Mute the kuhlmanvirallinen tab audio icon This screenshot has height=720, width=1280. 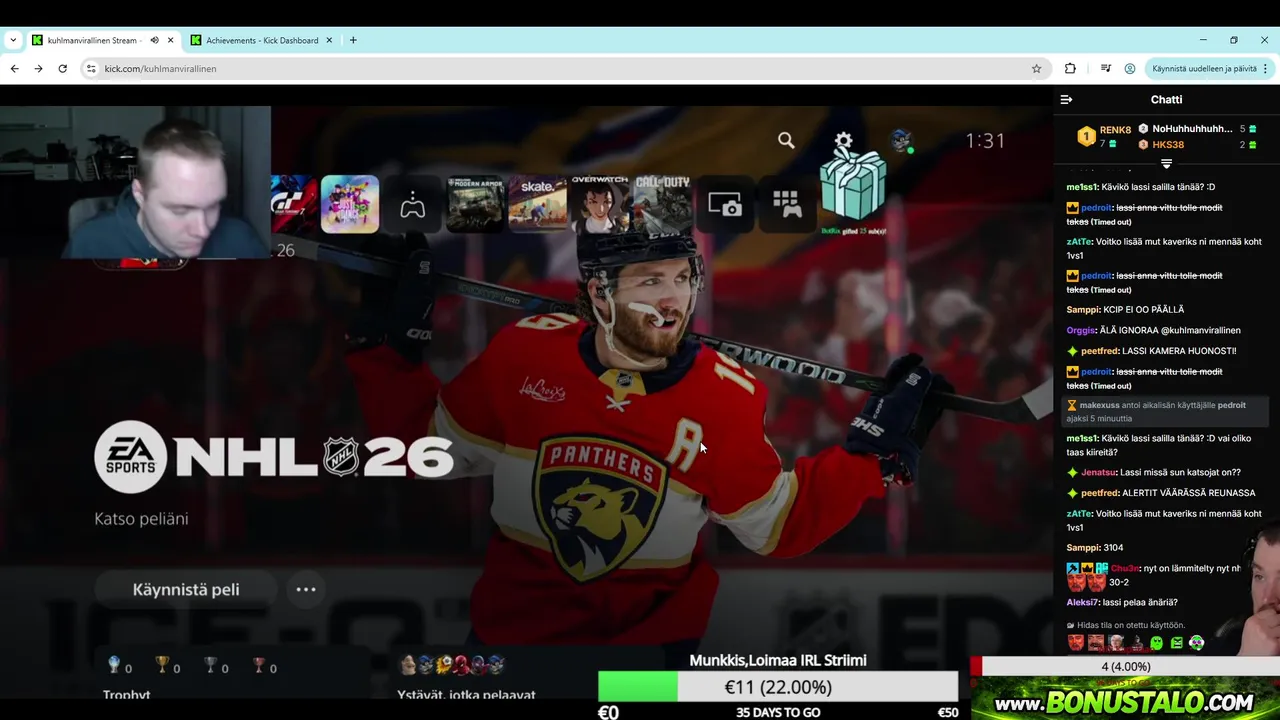point(154,40)
